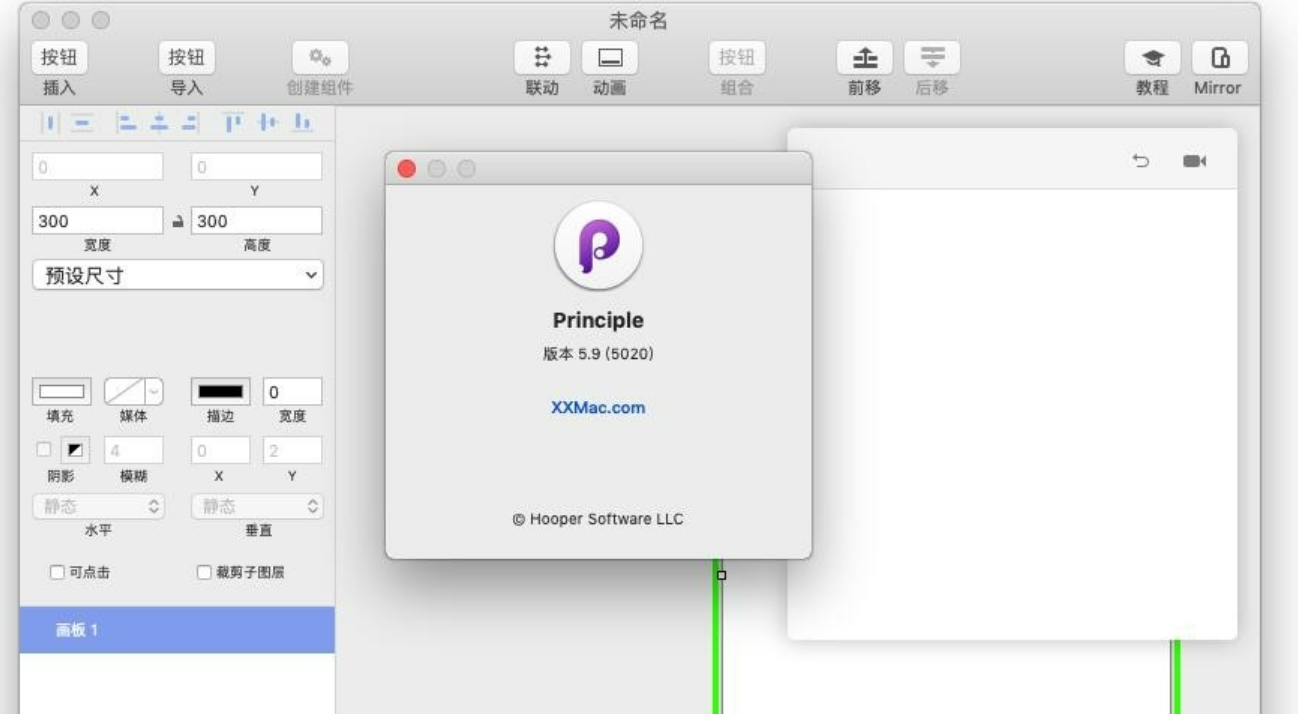
Task: Click the © Hooper Software LLC text
Action: point(598,519)
